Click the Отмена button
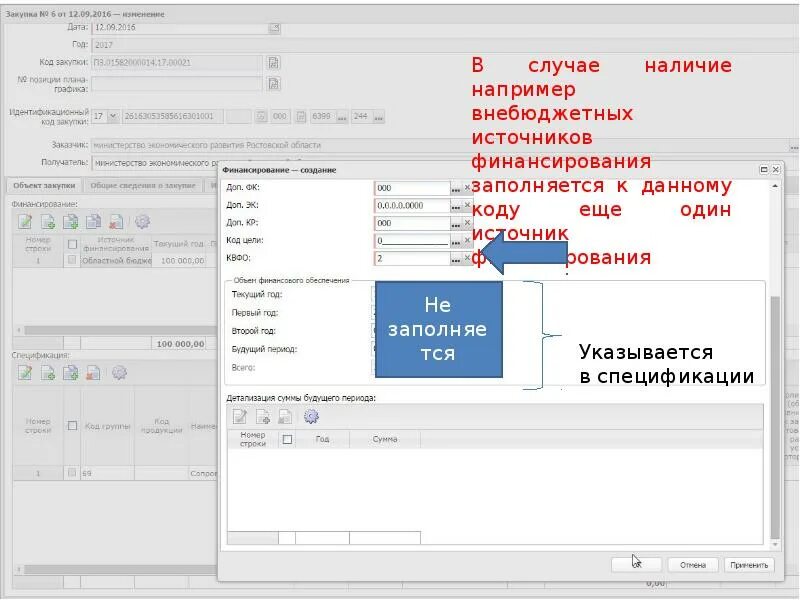 (692, 563)
